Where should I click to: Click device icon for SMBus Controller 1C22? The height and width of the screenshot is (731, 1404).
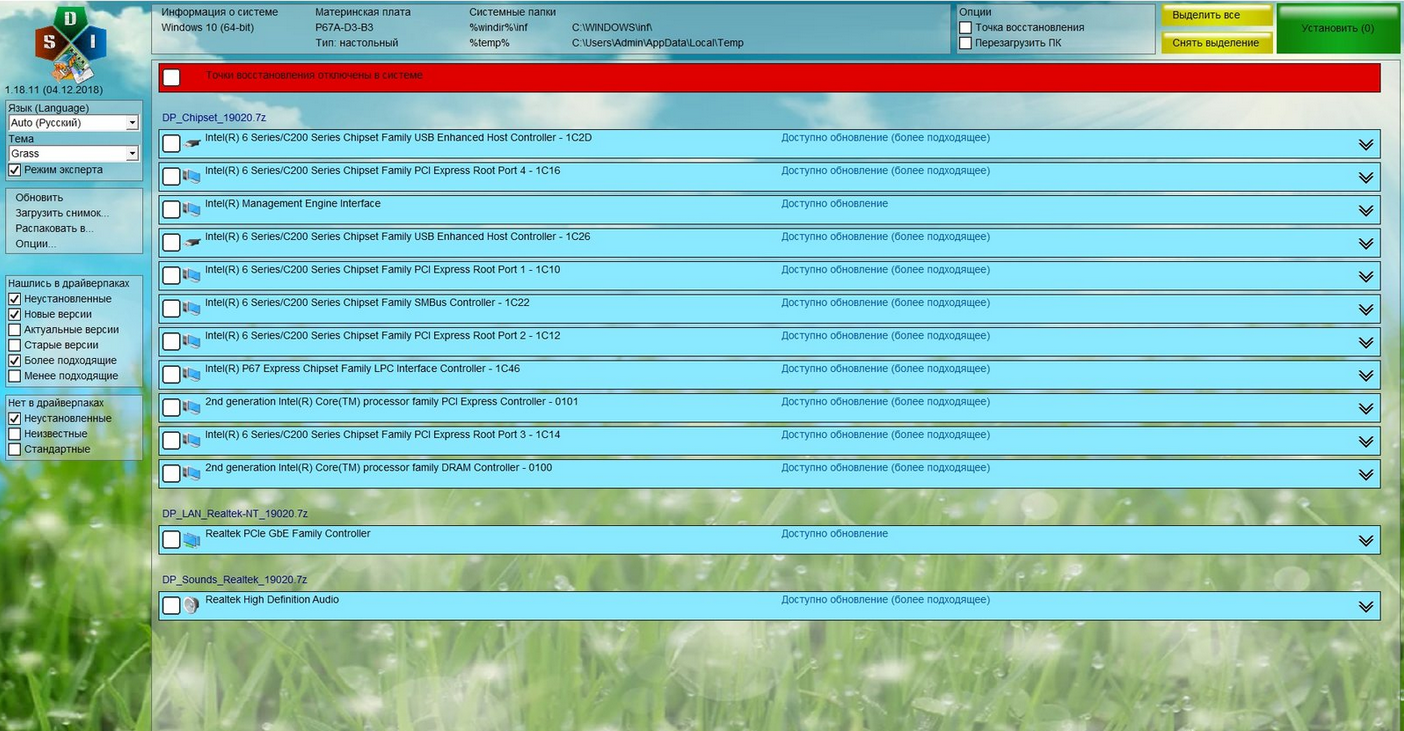pos(192,309)
